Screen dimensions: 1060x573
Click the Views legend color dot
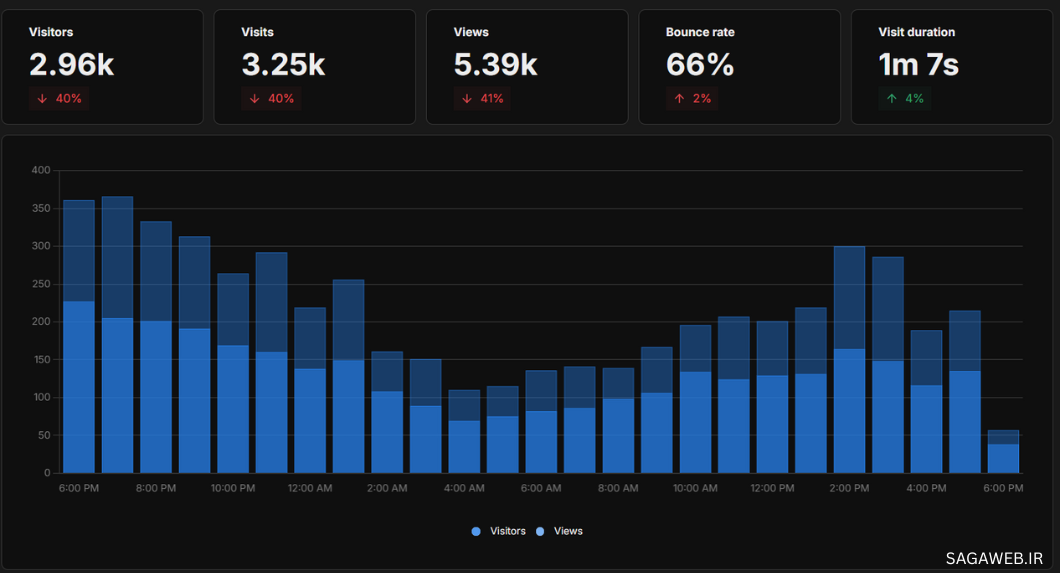pyautogui.click(x=541, y=531)
